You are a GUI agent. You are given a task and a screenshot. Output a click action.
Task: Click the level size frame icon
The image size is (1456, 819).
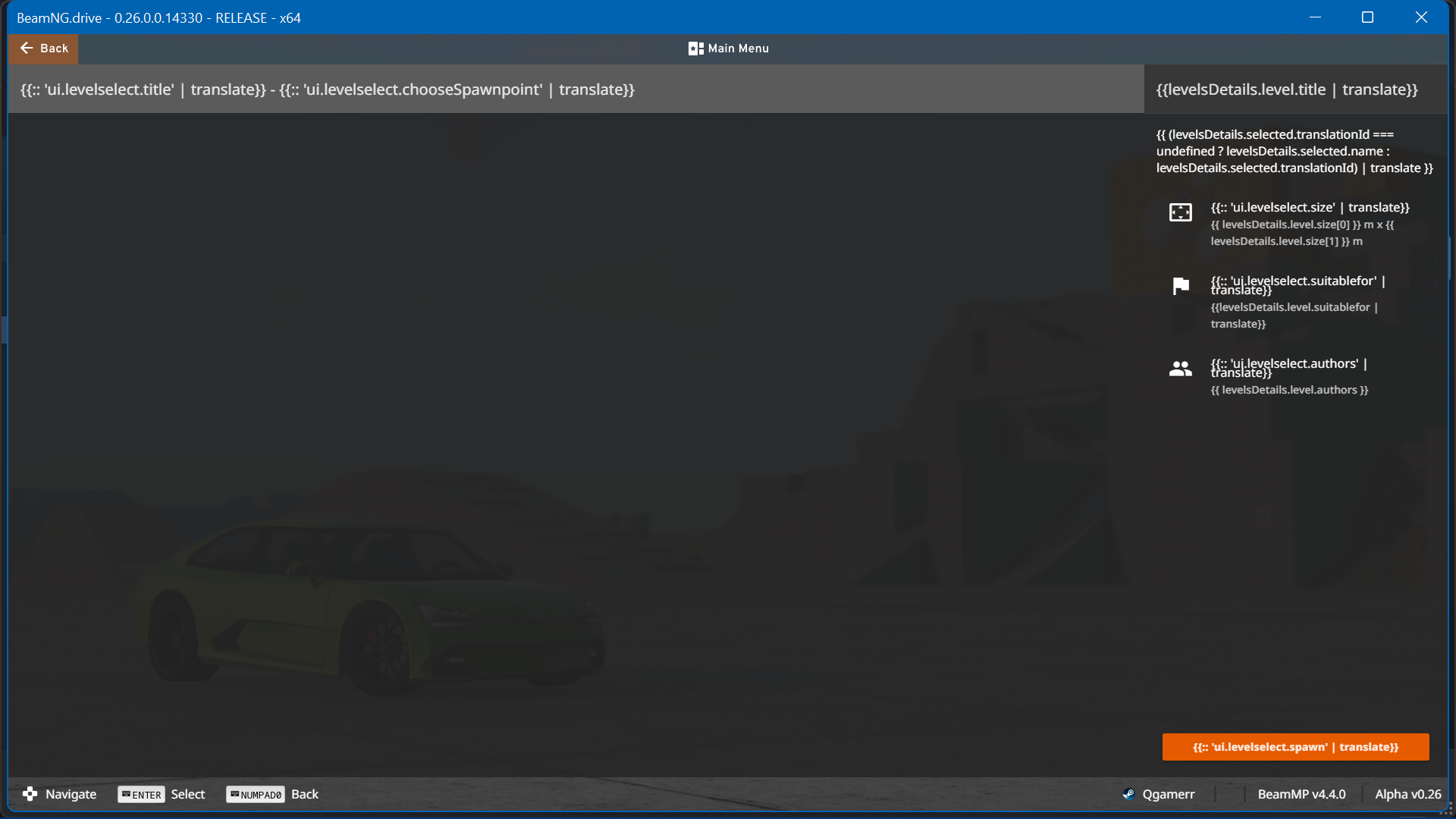(1180, 212)
